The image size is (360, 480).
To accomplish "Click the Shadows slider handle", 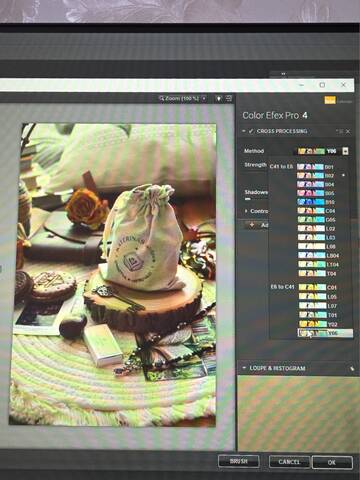I will (x=248, y=199).
